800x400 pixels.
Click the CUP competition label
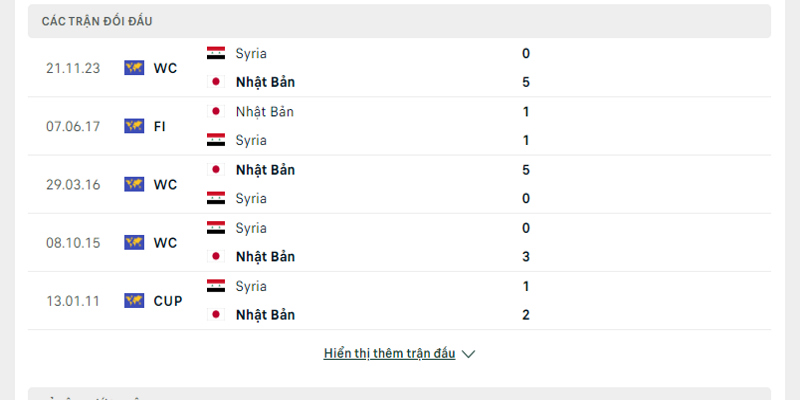point(168,300)
